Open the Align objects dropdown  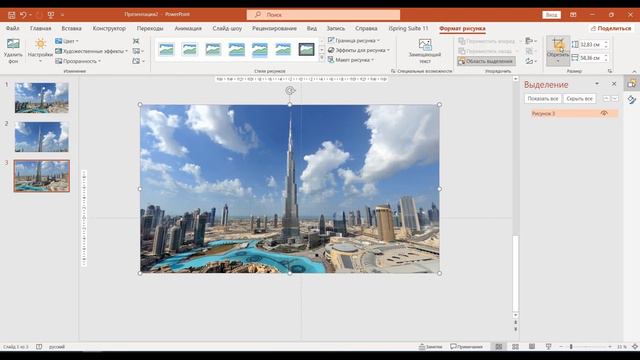[x=531, y=41]
